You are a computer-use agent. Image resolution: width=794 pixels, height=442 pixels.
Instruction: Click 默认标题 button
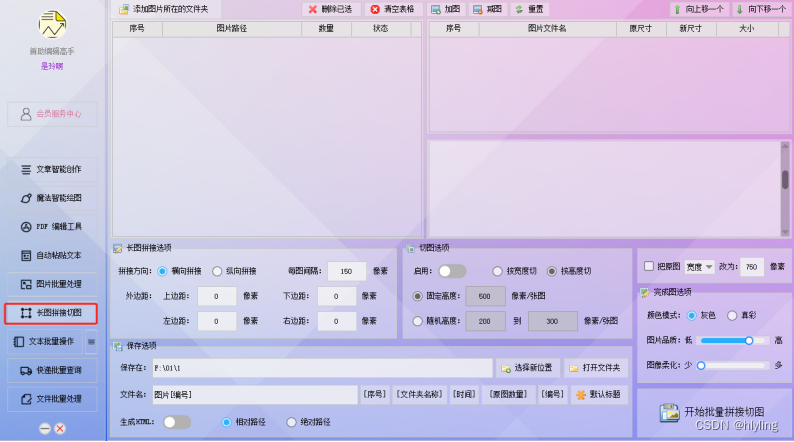click(599, 394)
